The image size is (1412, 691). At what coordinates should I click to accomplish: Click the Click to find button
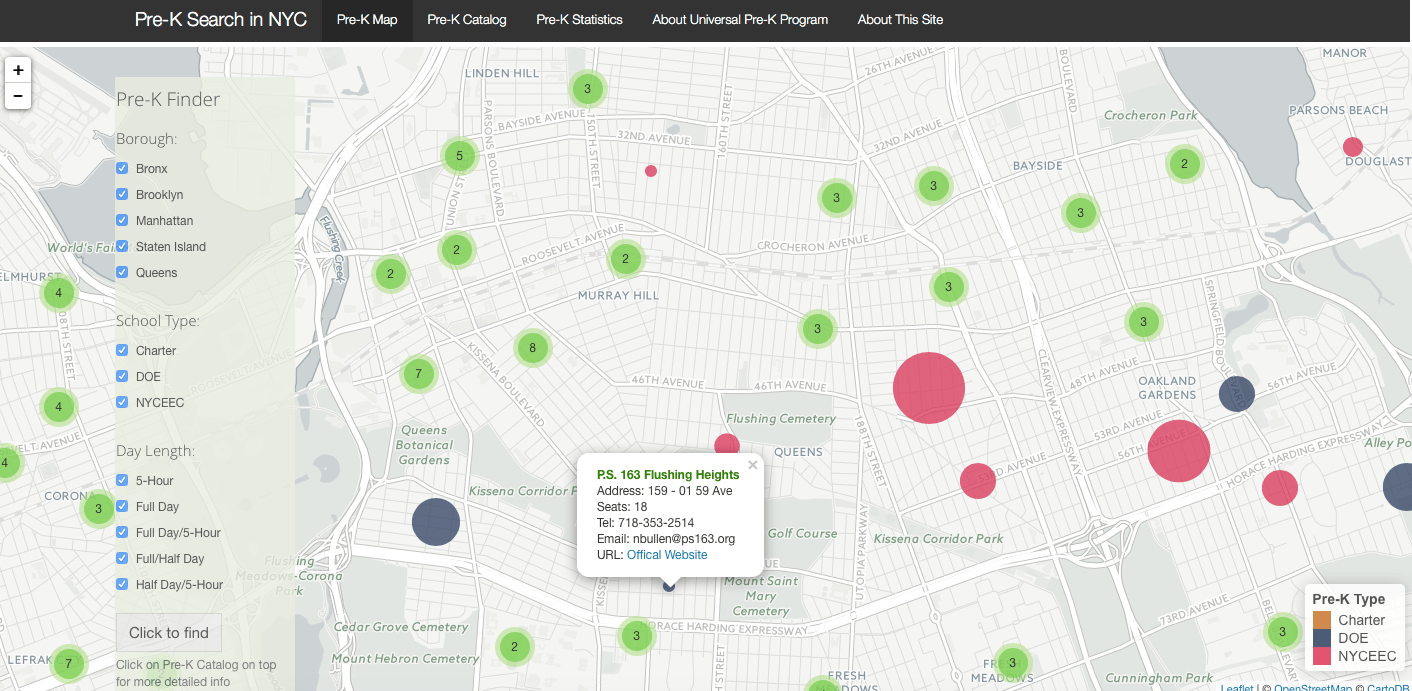coord(169,633)
